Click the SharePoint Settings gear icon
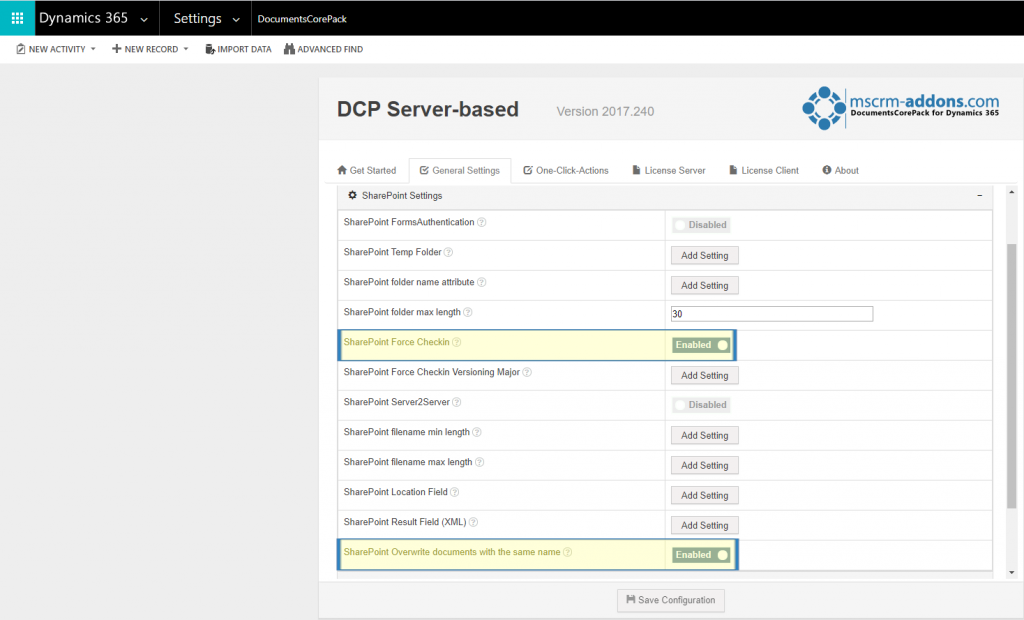This screenshot has height=620, width=1024. coord(352,196)
